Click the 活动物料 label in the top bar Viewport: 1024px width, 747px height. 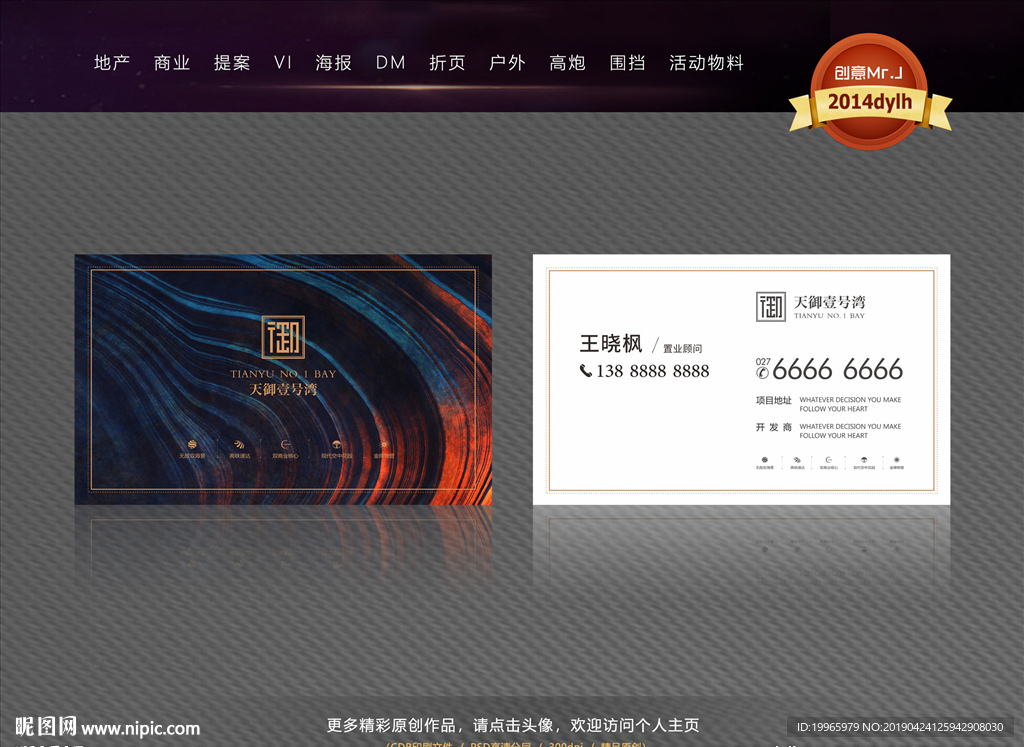pyautogui.click(x=707, y=63)
